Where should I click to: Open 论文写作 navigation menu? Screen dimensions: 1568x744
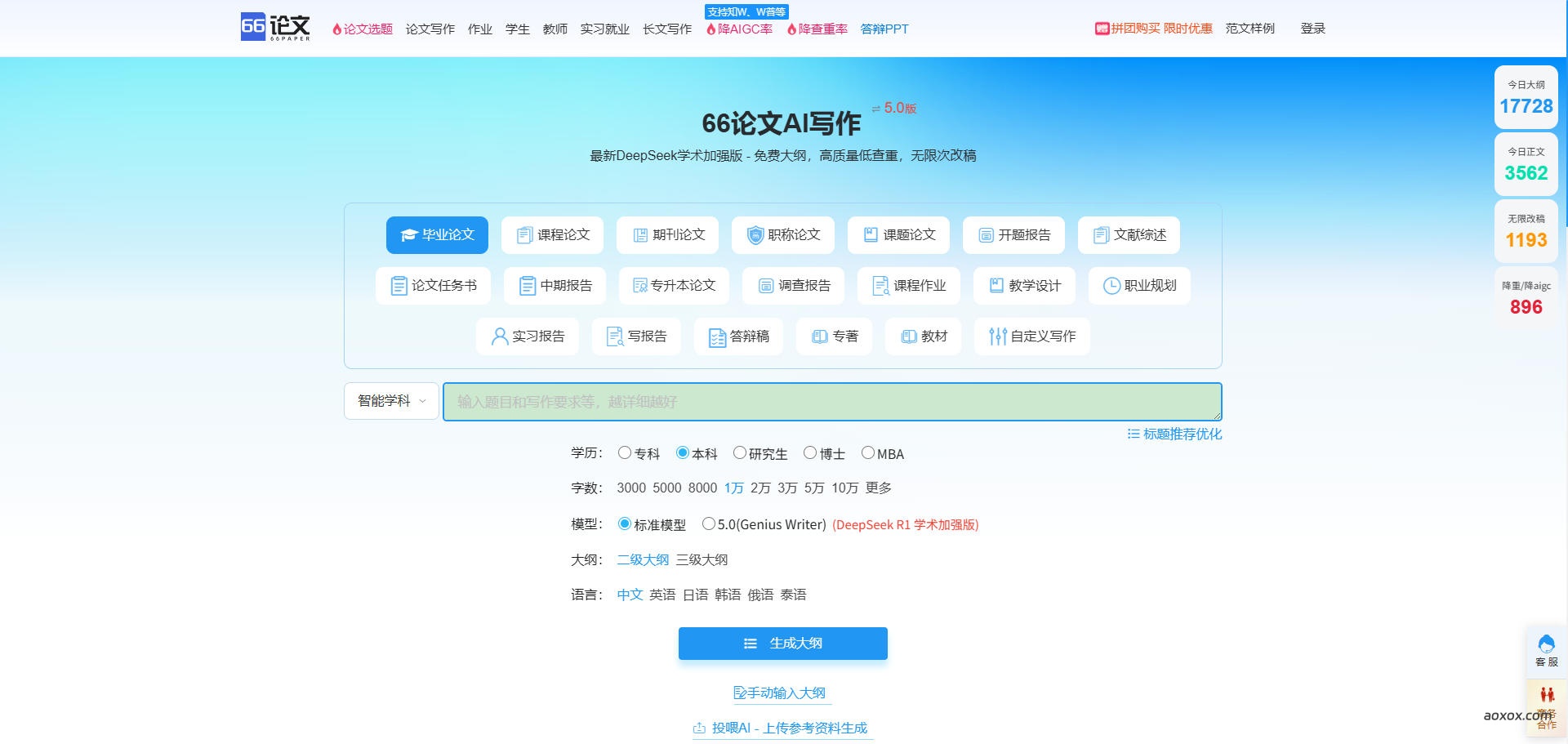click(x=430, y=29)
